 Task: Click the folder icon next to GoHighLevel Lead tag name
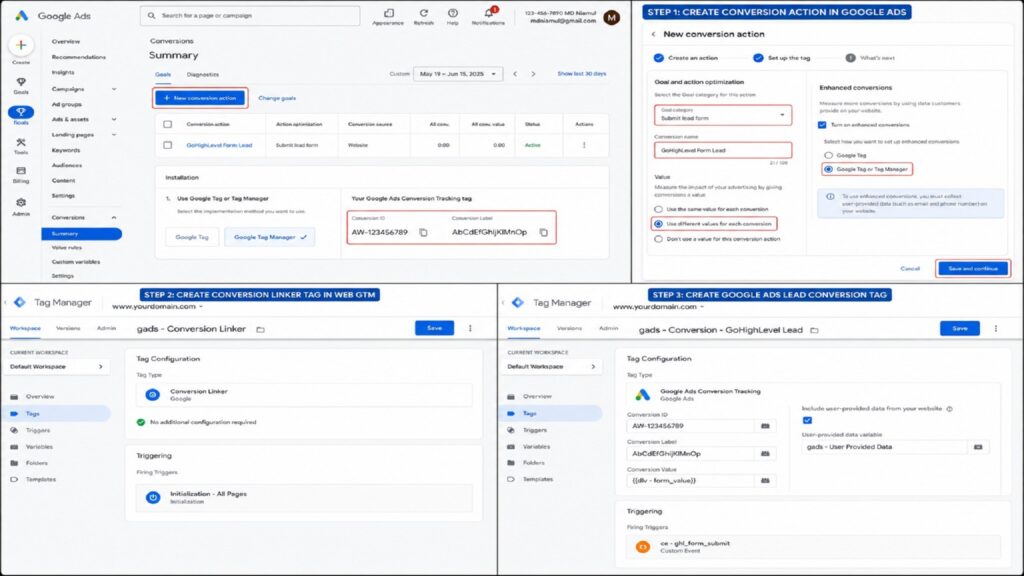[x=814, y=330]
